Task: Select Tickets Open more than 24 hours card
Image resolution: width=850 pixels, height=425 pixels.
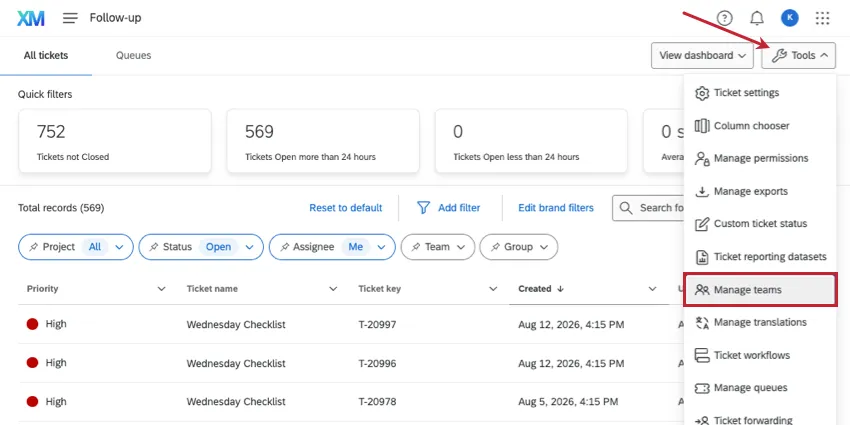Action: click(x=323, y=141)
